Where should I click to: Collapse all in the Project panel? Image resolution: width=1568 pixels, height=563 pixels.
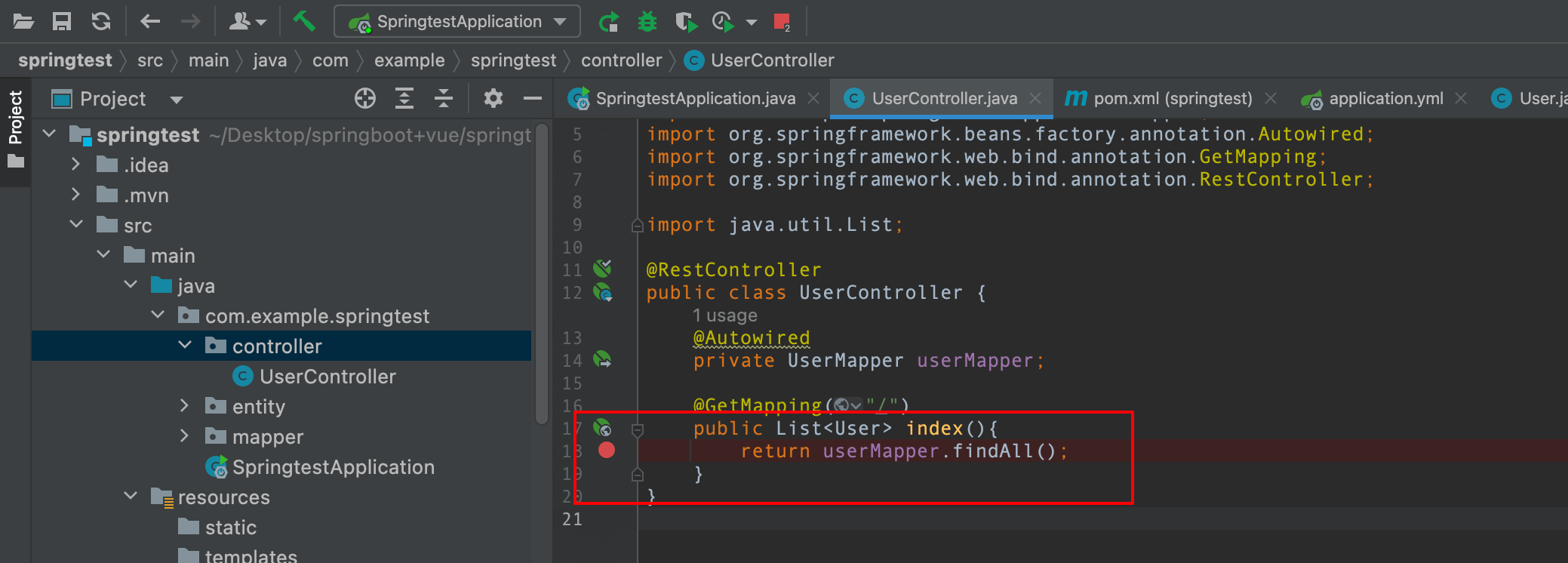(444, 98)
